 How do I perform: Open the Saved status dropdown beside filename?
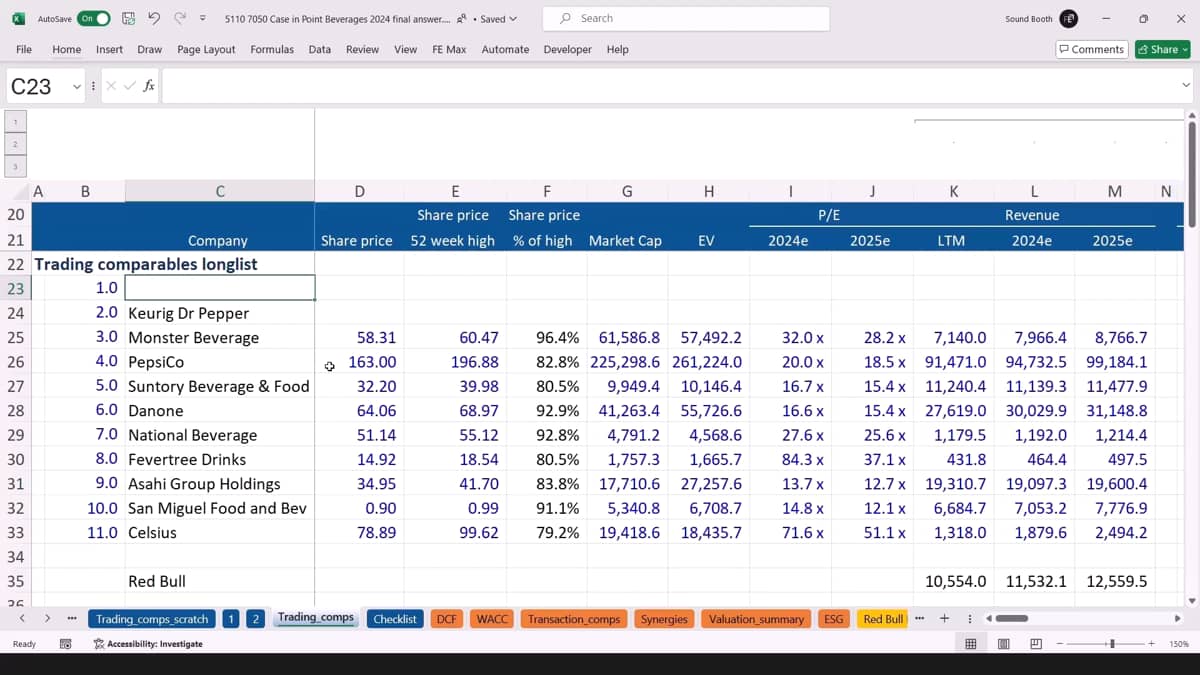[x=498, y=18]
